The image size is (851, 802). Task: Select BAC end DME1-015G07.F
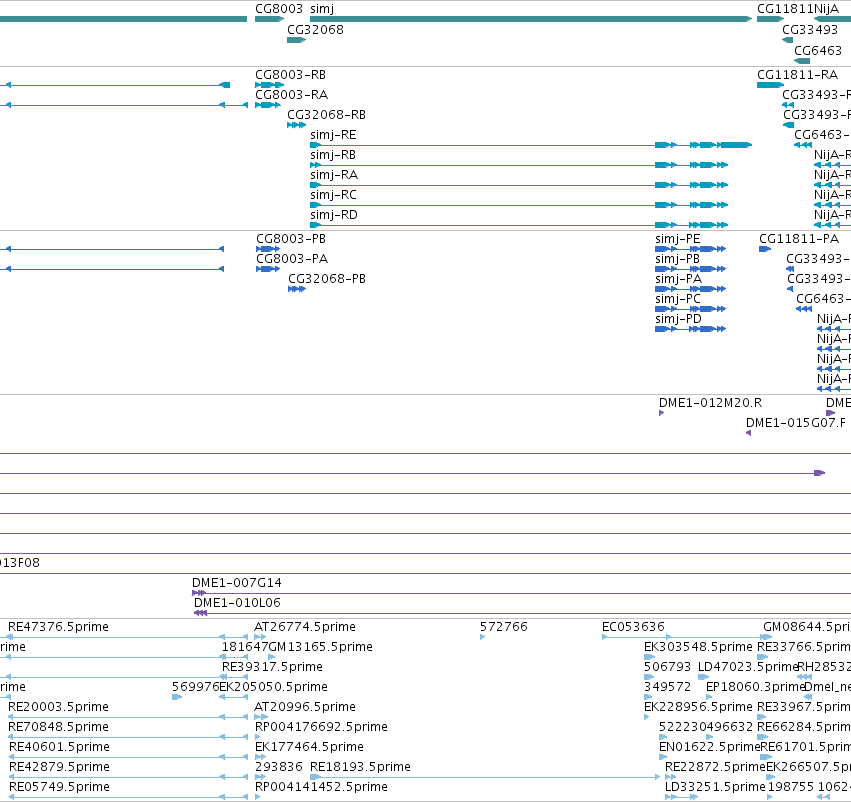[796, 423]
